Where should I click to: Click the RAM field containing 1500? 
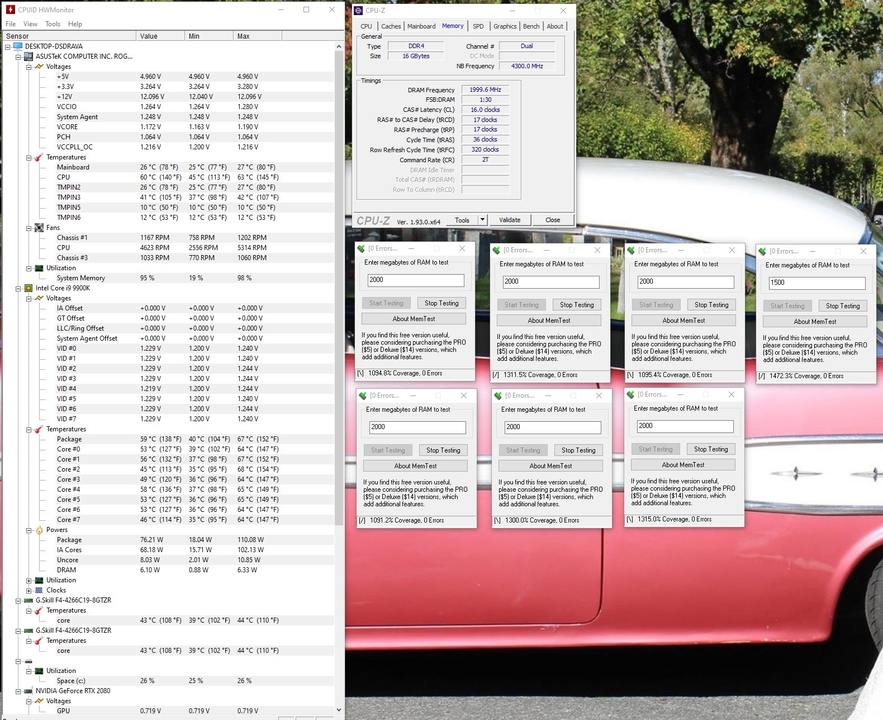click(x=817, y=283)
